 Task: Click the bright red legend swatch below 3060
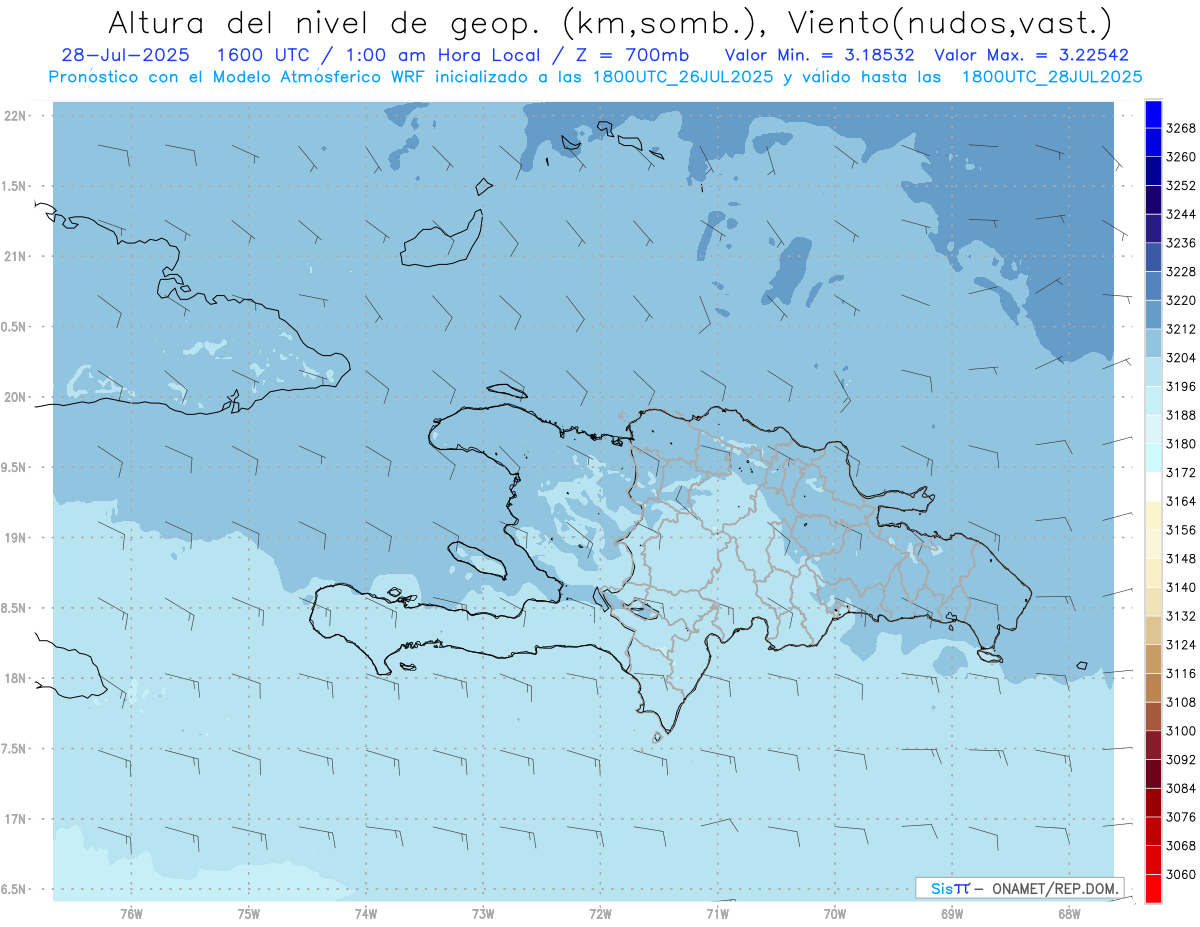[1153, 889]
